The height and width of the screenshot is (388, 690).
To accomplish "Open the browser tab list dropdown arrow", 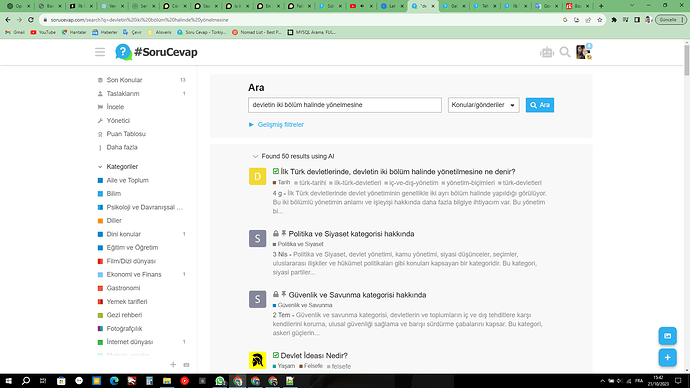I will pos(632,6).
